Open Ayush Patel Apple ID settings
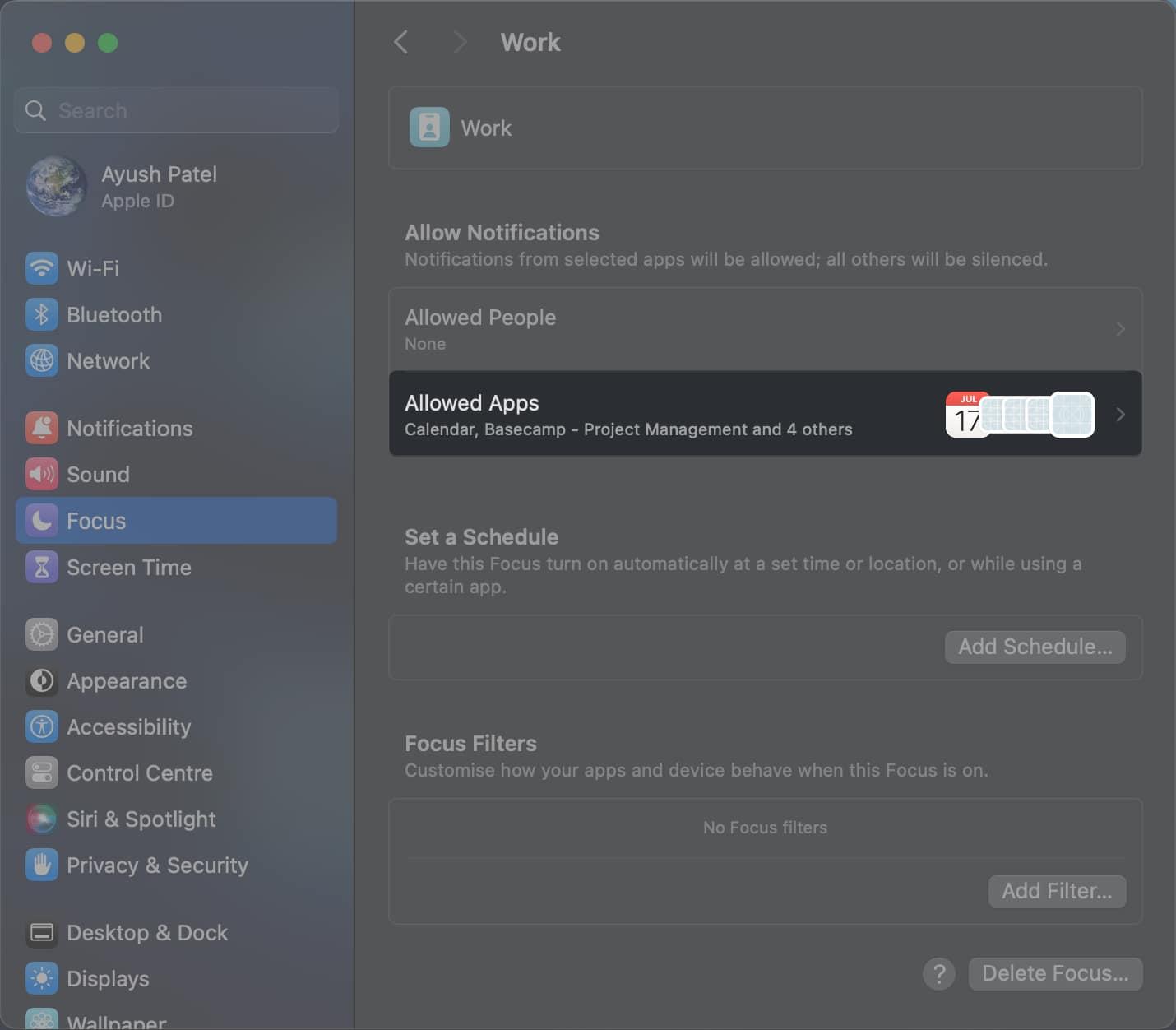The image size is (1176, 1030). point(176,187)
